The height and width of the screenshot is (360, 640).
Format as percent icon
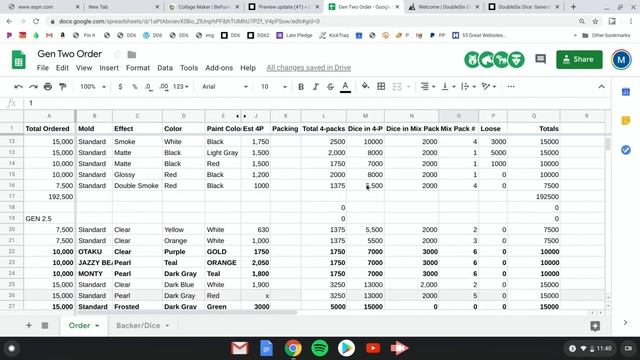coord(135,87)
